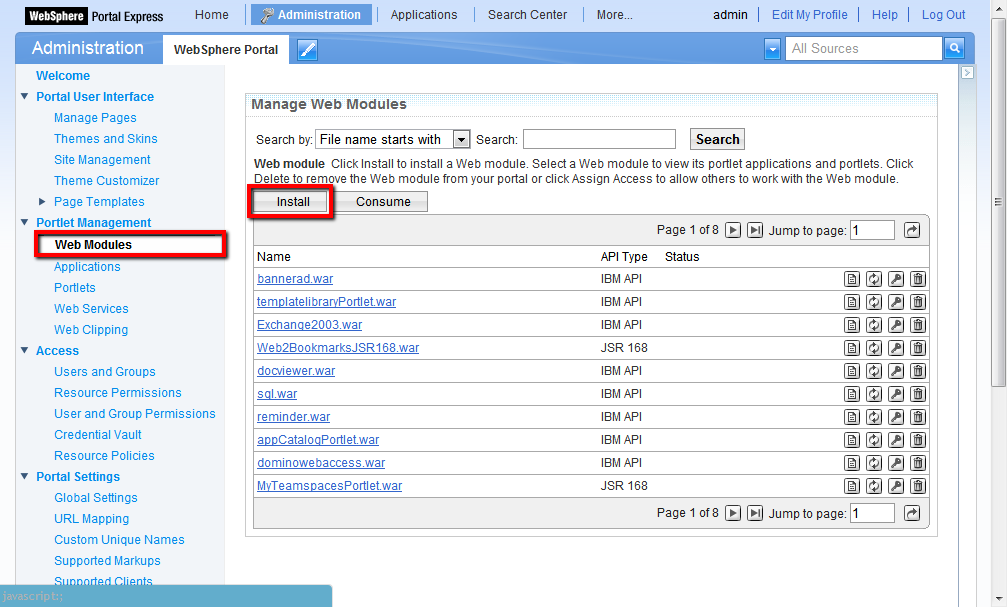
Task: Click top go-to-page arrow icon
Action: coord(912,230)
